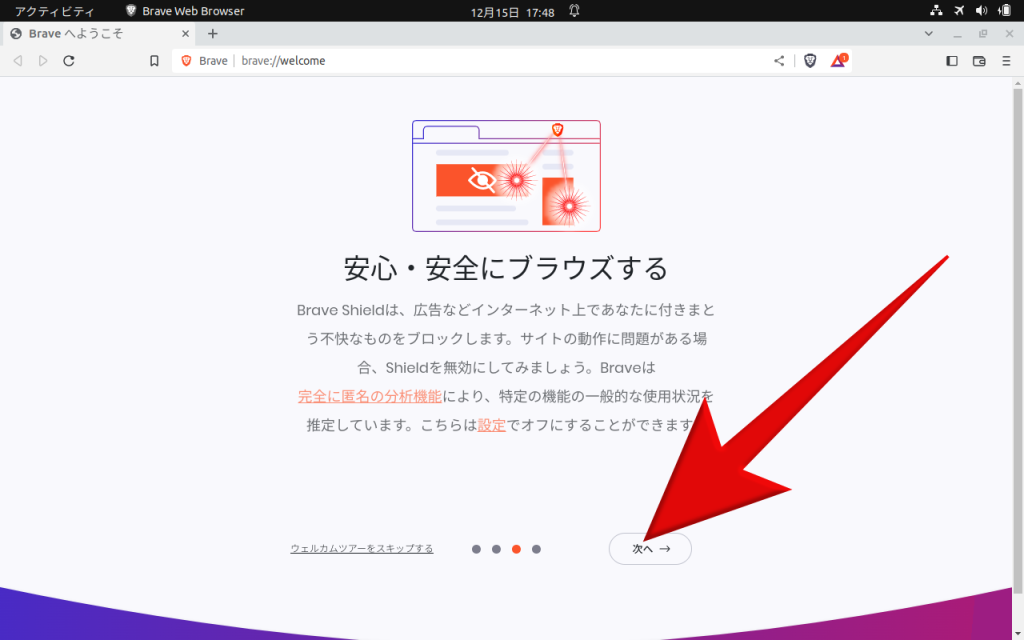Open アクティビティ overview in top bar
Image resolution: width=1024 pixels, height=640 pixels.
55,11
